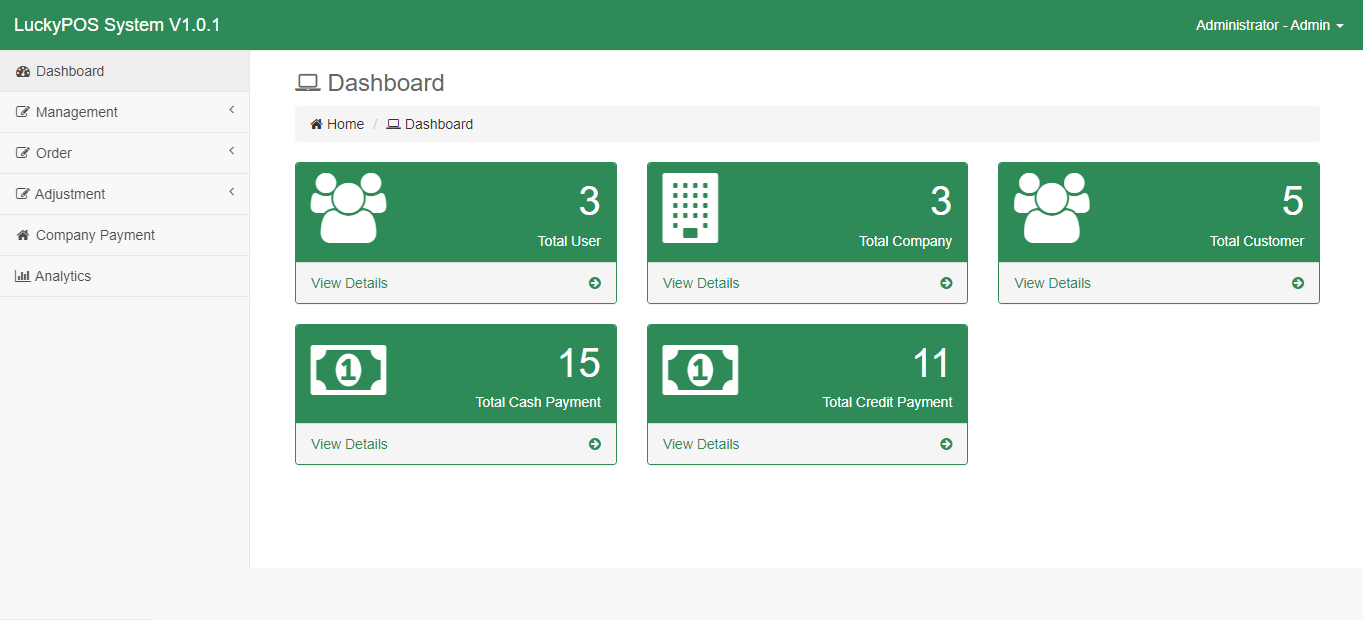Click the arrow circle icon on Total User card
The height and width of the screenshot is (620, 1363).
point(595,283)
